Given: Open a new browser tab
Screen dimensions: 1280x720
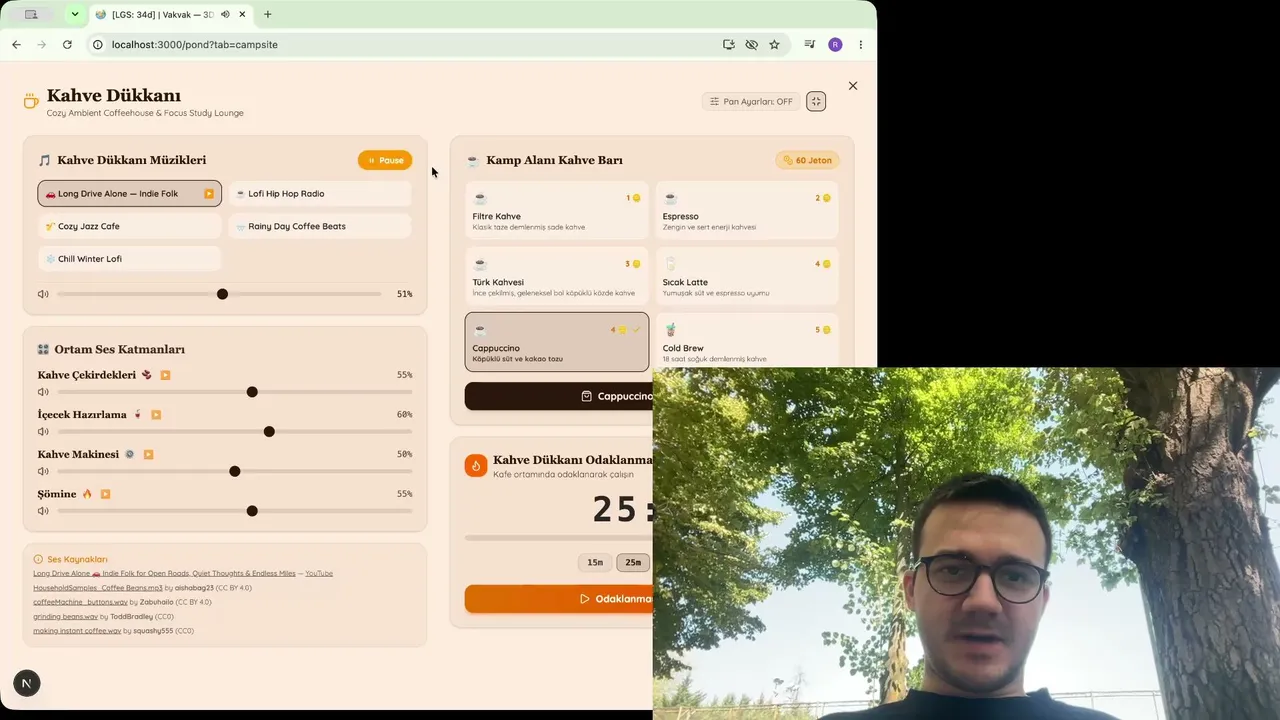Looking at the screenshot, I should coord(267,15).
